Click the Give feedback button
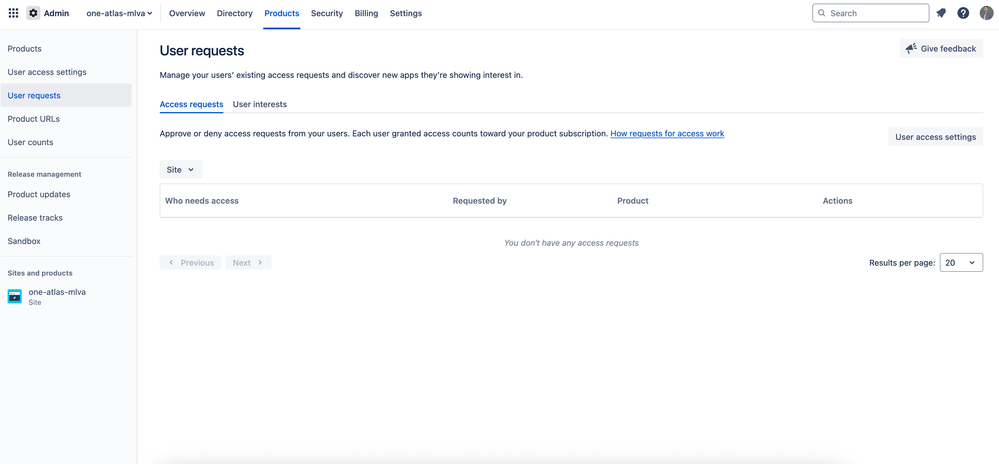 941,48
